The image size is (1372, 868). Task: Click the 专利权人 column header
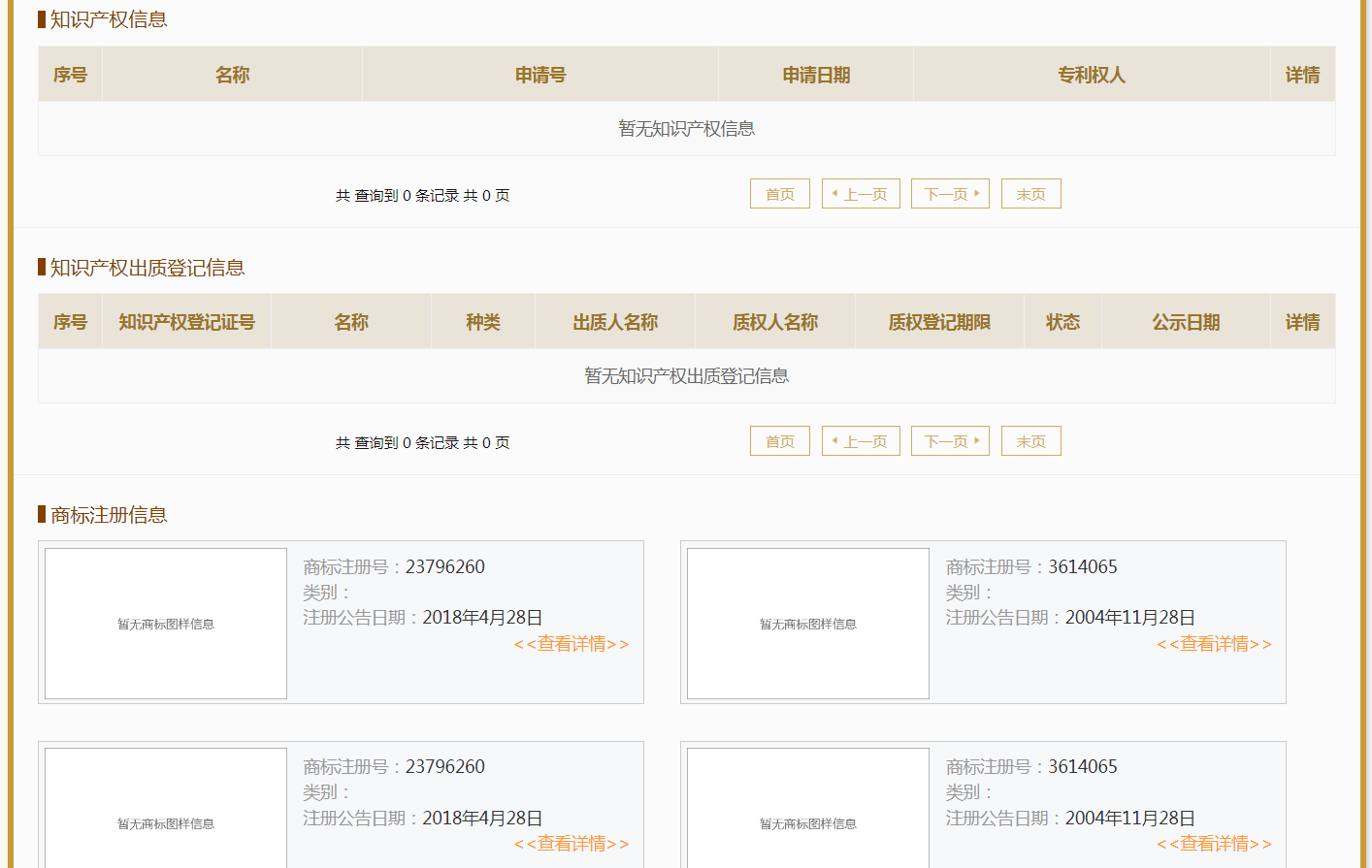click(x=1092, y=75)
